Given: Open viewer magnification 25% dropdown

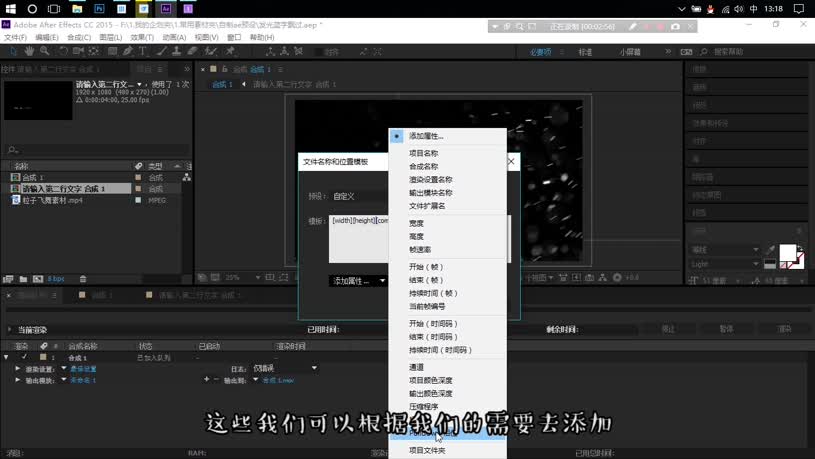Looking at the screenshot, I should 242,278.
